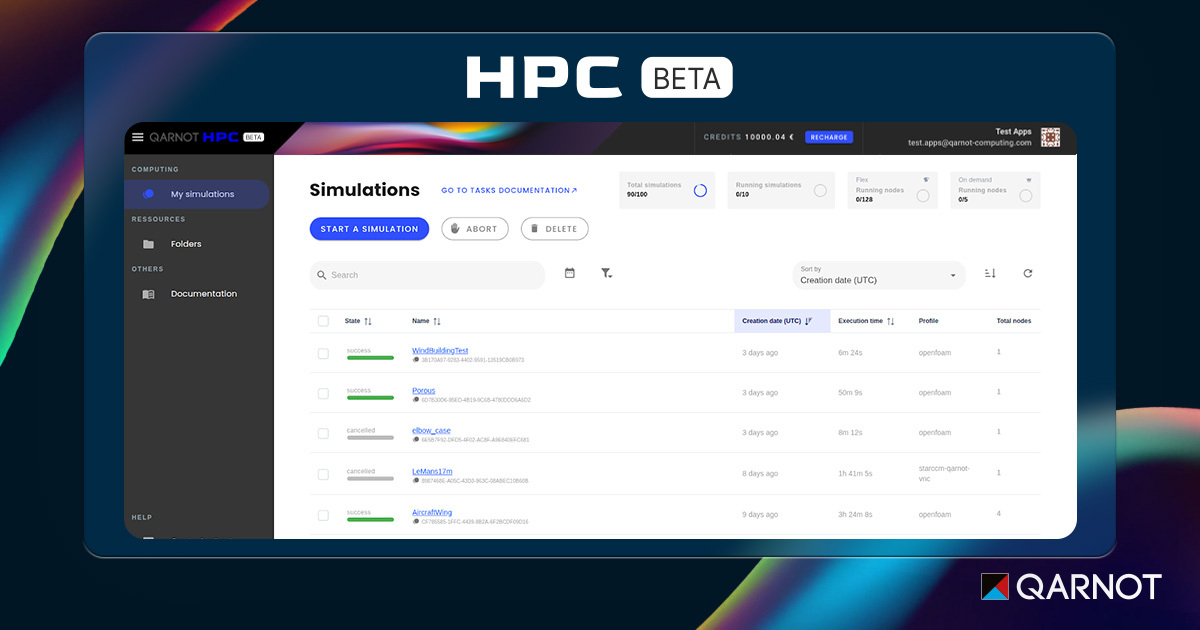
Task: Click the 8 days ago creation date
Action: coord(760,473)
